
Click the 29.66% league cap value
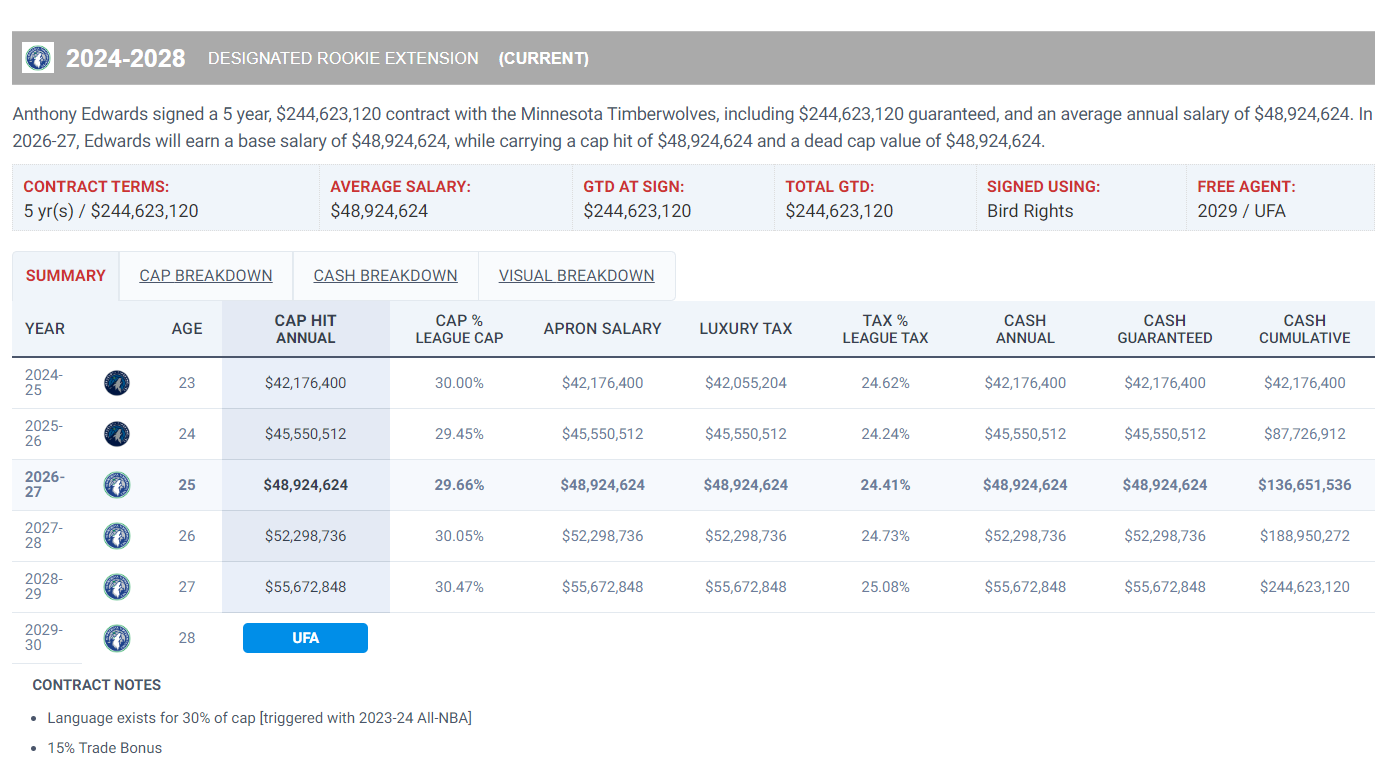click(459, 485)
